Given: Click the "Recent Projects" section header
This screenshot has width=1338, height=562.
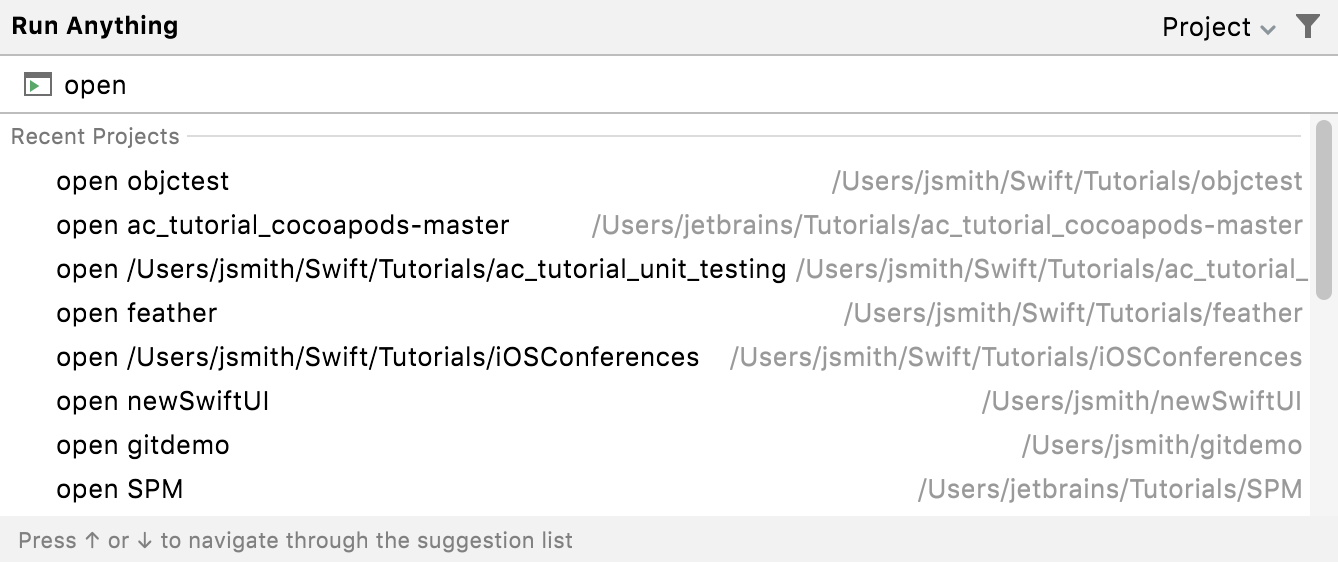Looking at the screenshot, I should tap(96, 136).
